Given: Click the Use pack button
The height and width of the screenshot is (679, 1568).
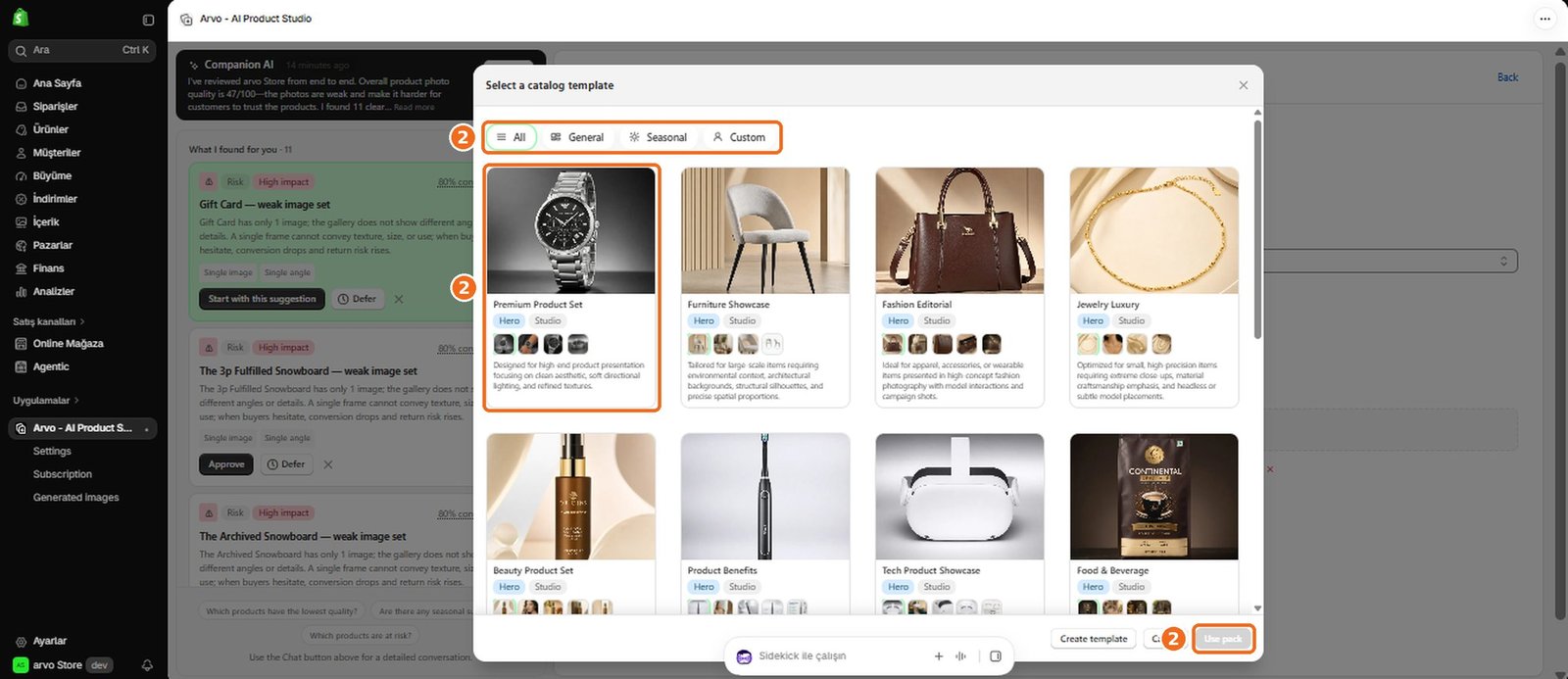Looking at the screenshot, I should [1223, 639].
